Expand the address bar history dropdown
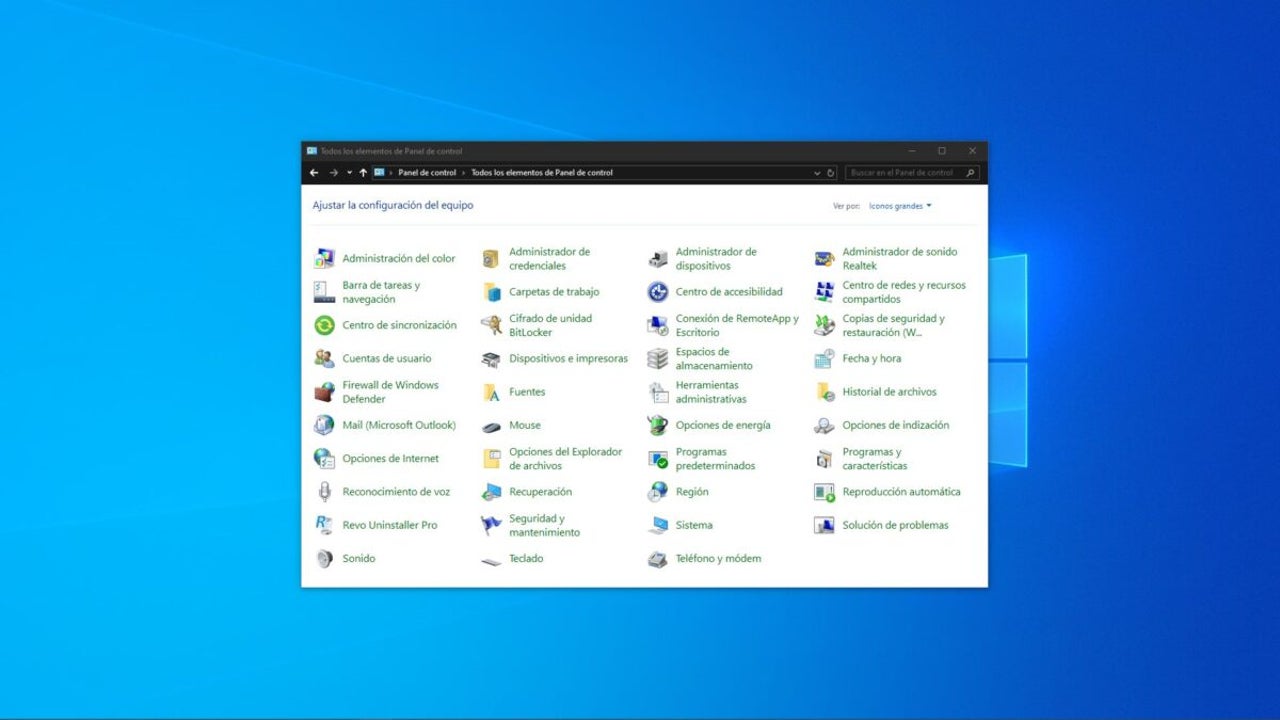This screenshot has height=720, width=1280. coord(818,172)
